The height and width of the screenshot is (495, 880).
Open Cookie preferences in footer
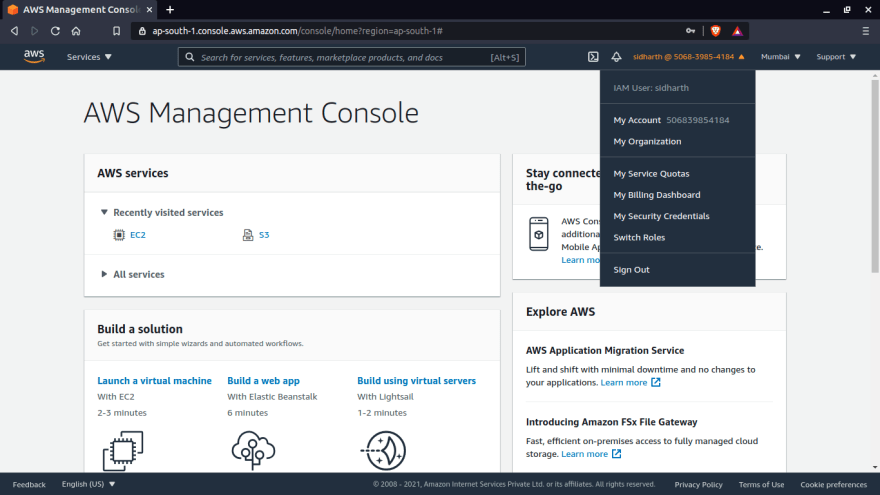point(833,484)
